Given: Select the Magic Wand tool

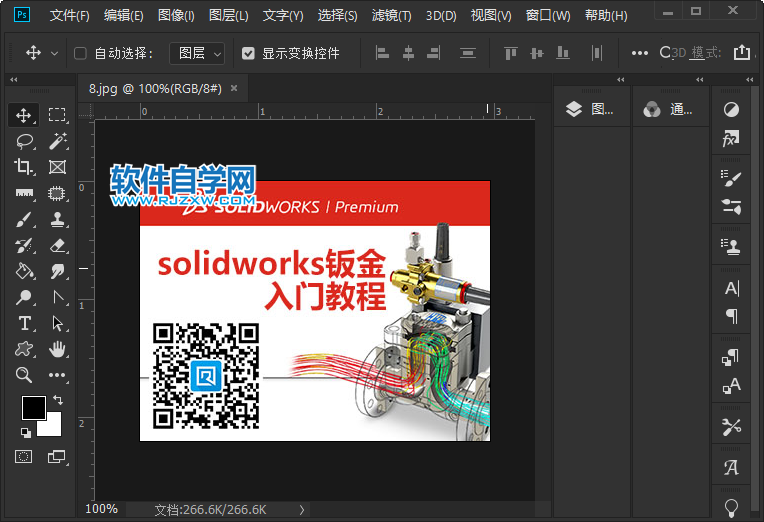Looking at the screenshot, I should (x=58, y=141).
